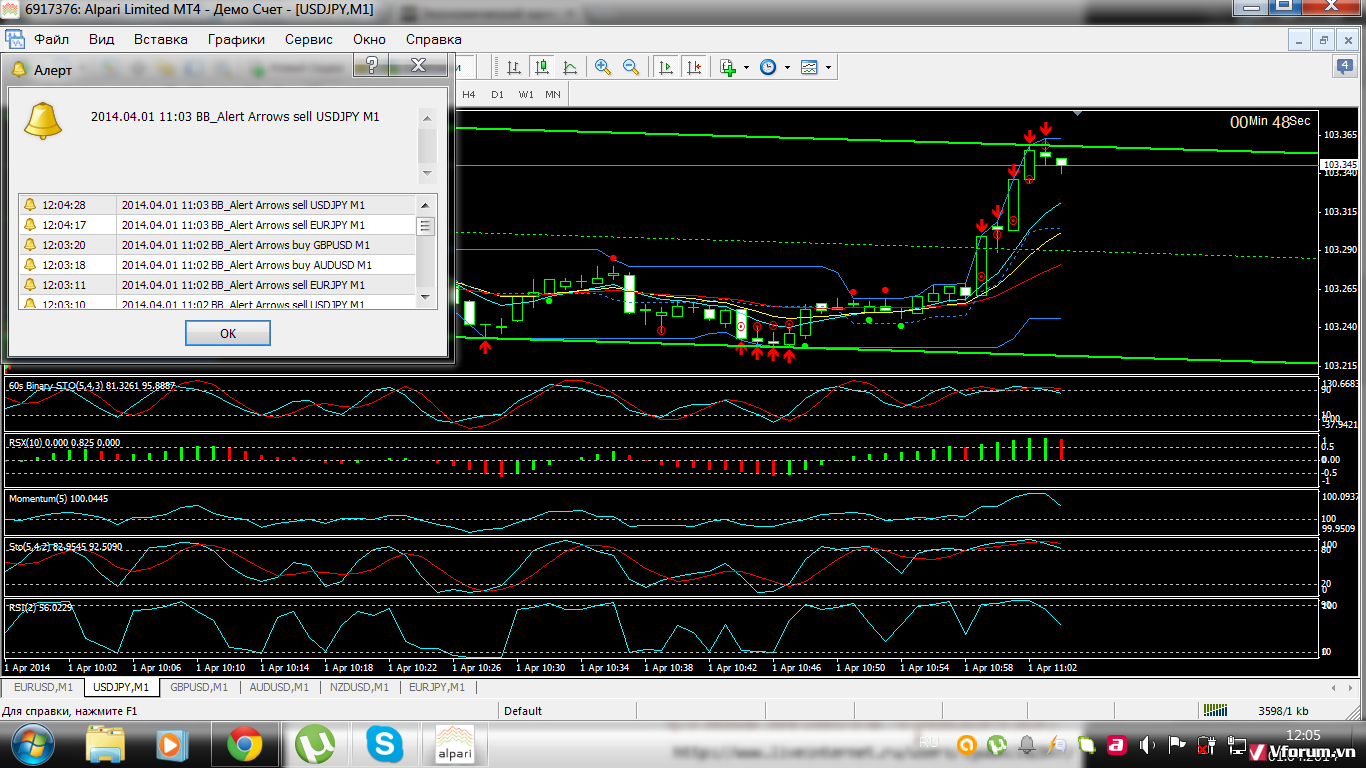Expand the templates dropdown arrow
The image size is (1366, 768).
click(x=828, y=68)
